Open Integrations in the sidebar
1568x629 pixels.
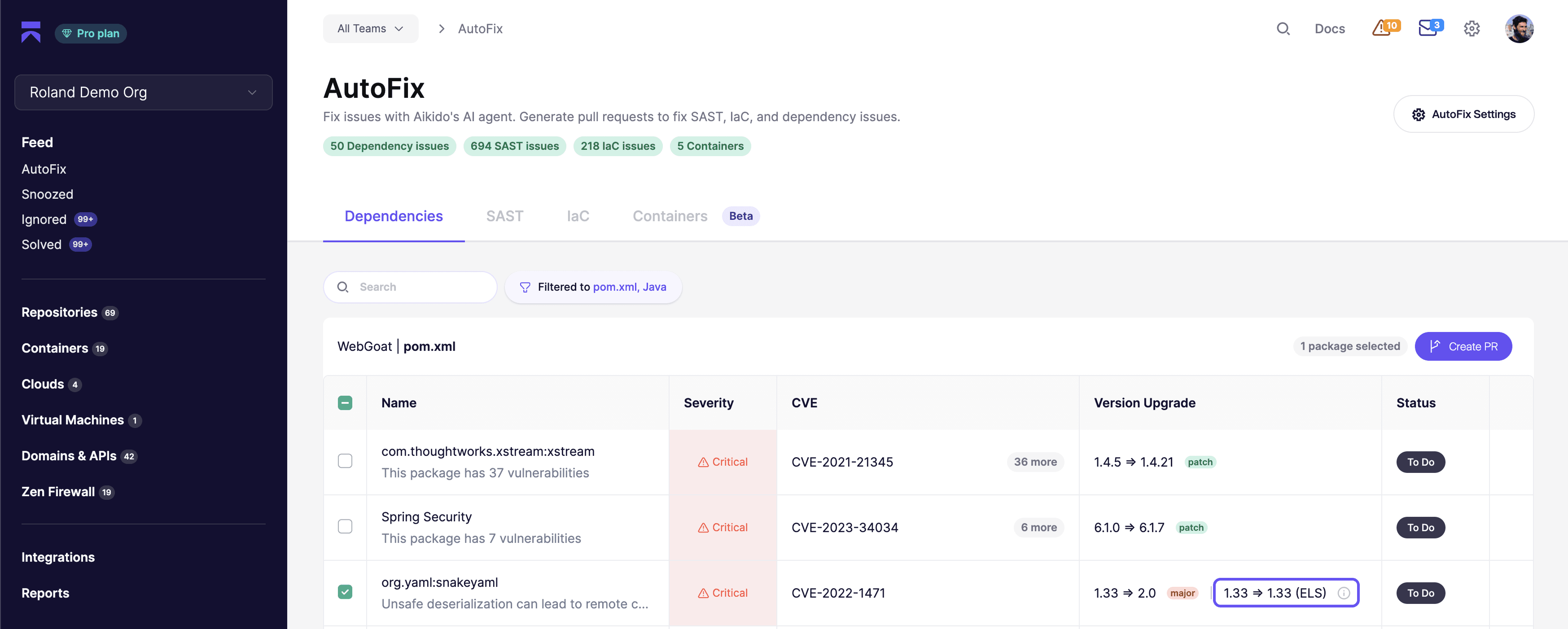tap(58, 557)
